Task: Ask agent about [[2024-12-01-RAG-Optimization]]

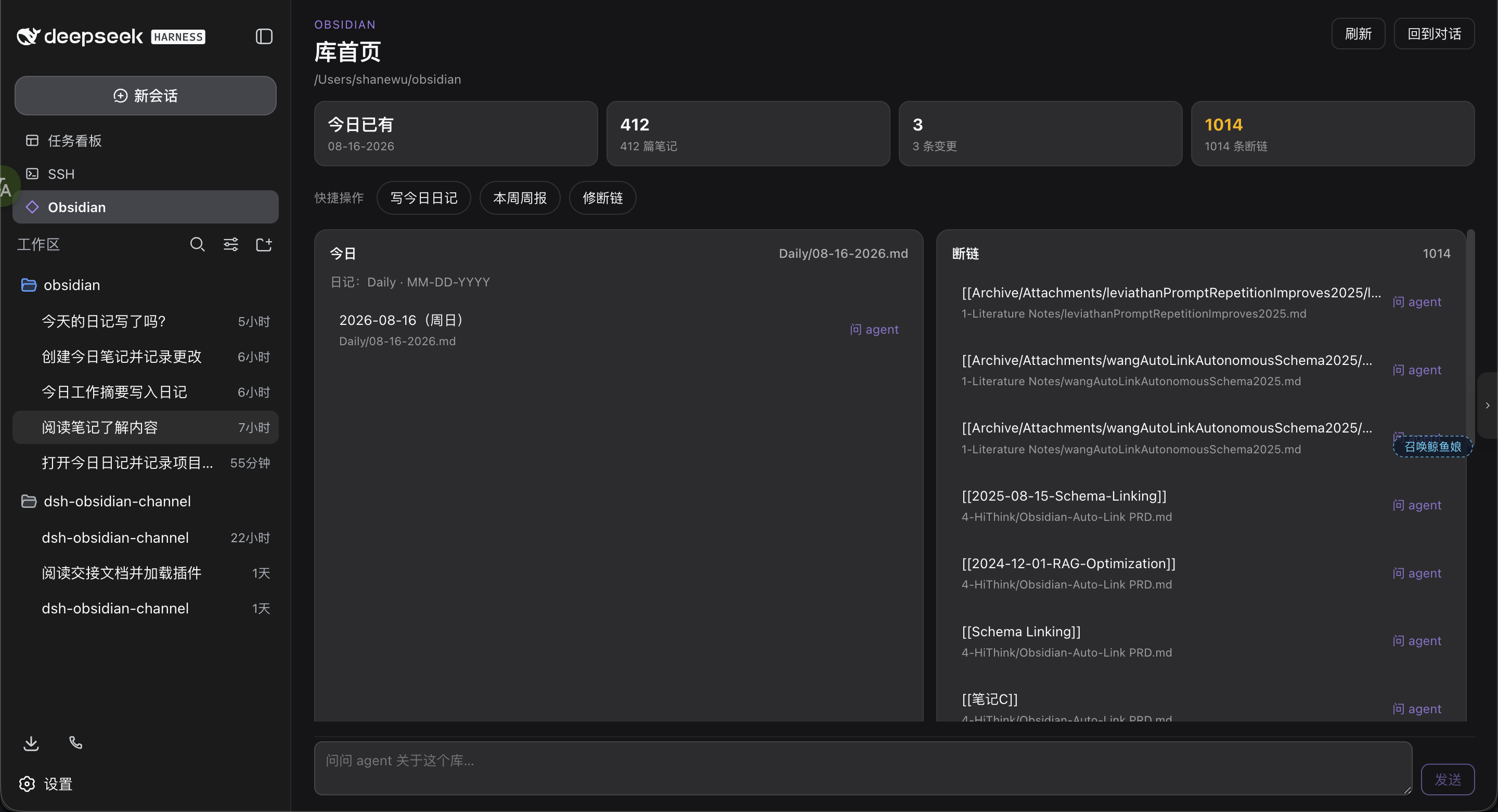Action: pyautogui.click(x=1416, y=573)
